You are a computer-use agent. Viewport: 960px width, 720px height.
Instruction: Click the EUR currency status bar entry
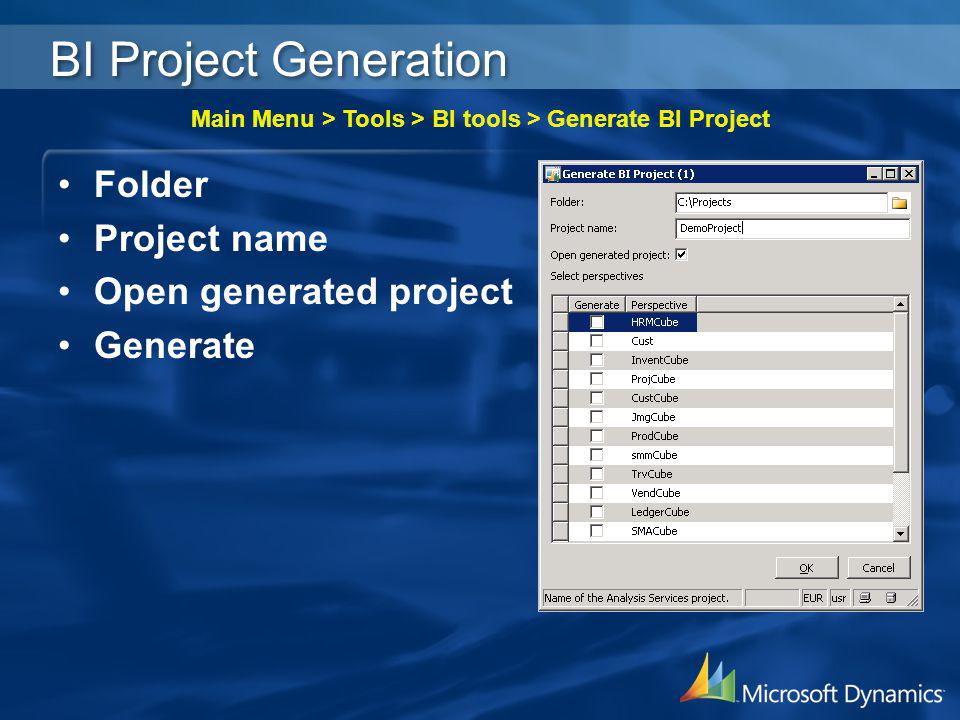click(x=813, y=598)
